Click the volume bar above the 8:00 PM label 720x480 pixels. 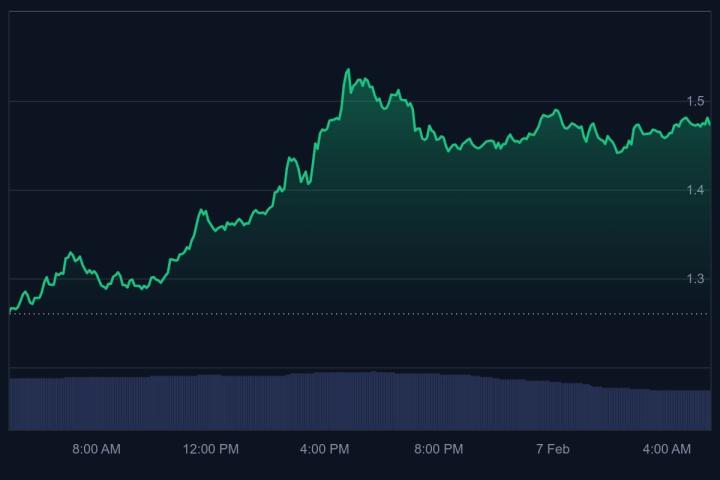click(439, 402)
